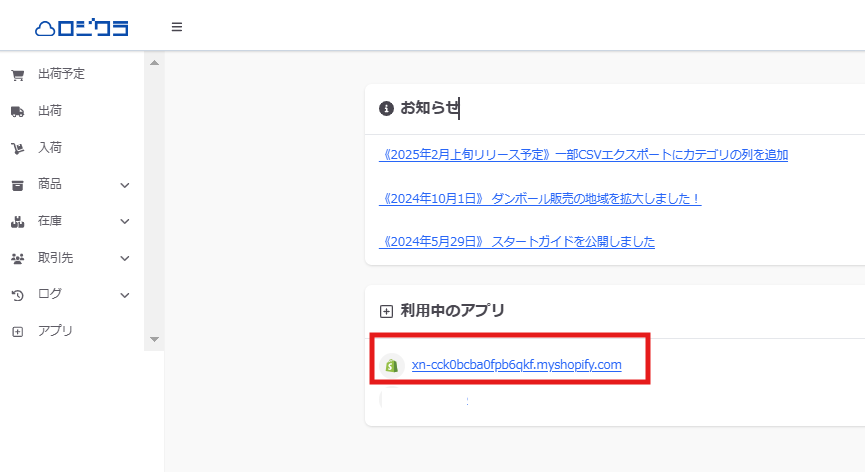The height and width of the screenshot is (472, 865).
Task: Expand the 商品 submenu chevron
Action: 125,185
